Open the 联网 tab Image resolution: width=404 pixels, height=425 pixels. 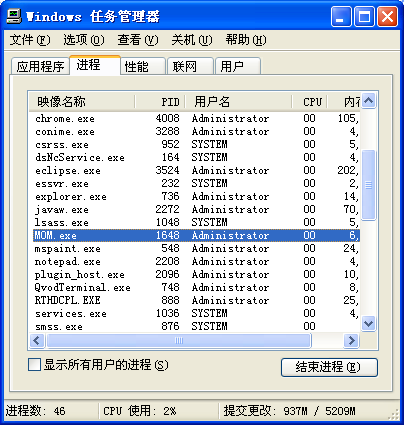(x=190, y=66)
